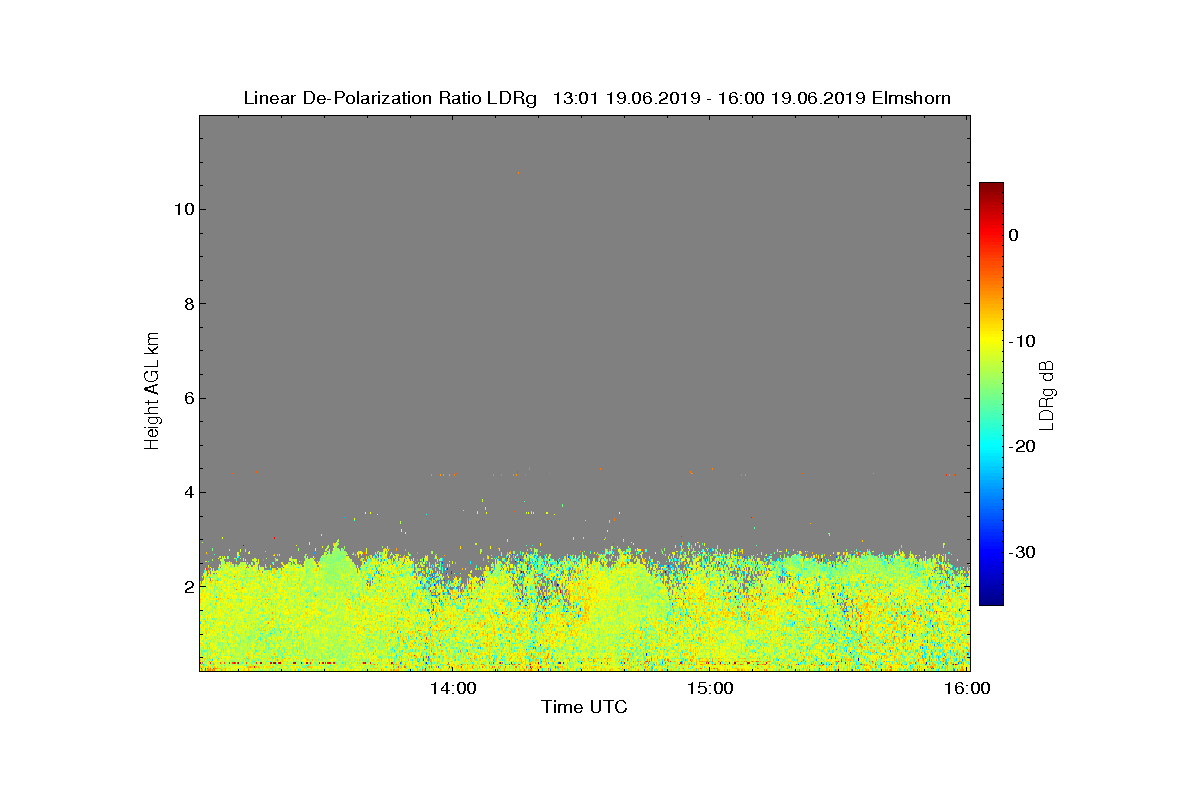
Task: Click the '2' height axis label
Action: [188, 587]
